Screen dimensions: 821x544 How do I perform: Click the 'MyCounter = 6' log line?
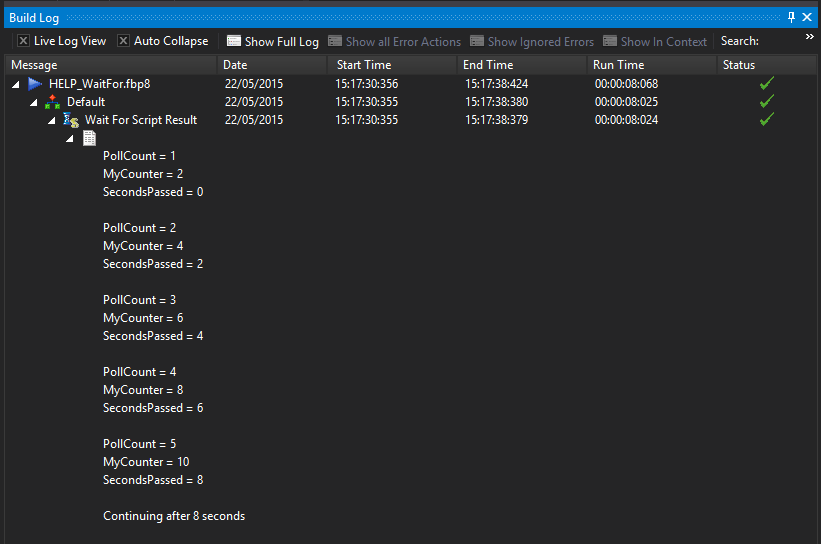tap(143, 318)
